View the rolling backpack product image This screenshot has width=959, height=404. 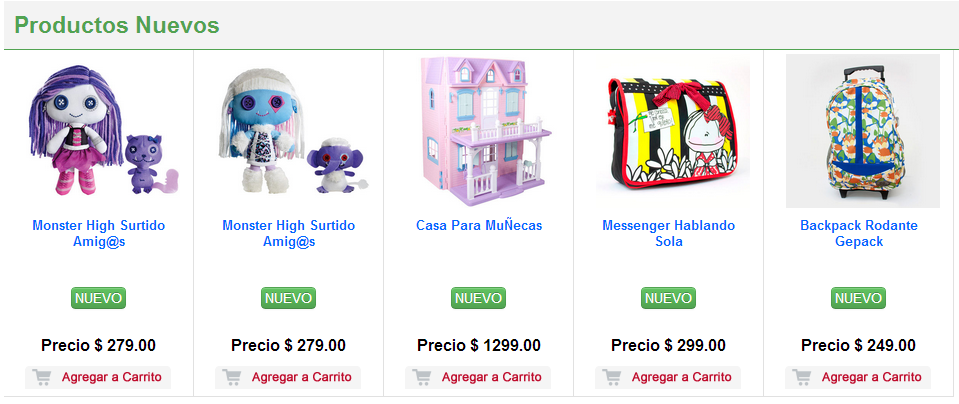point(862,131)
